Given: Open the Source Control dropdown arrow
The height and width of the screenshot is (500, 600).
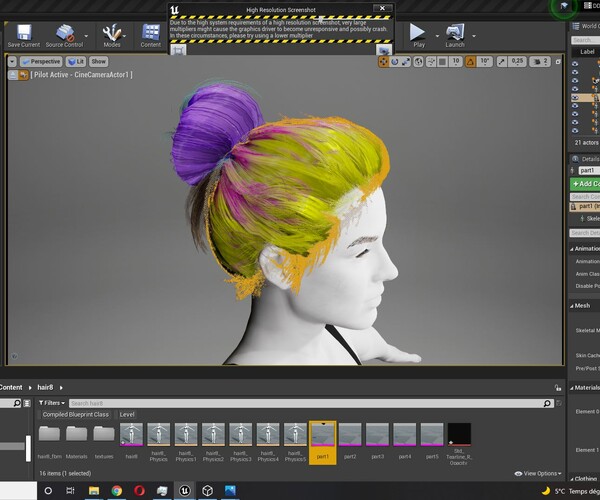Looking at the screenshot, I should [x=86, y=36].
